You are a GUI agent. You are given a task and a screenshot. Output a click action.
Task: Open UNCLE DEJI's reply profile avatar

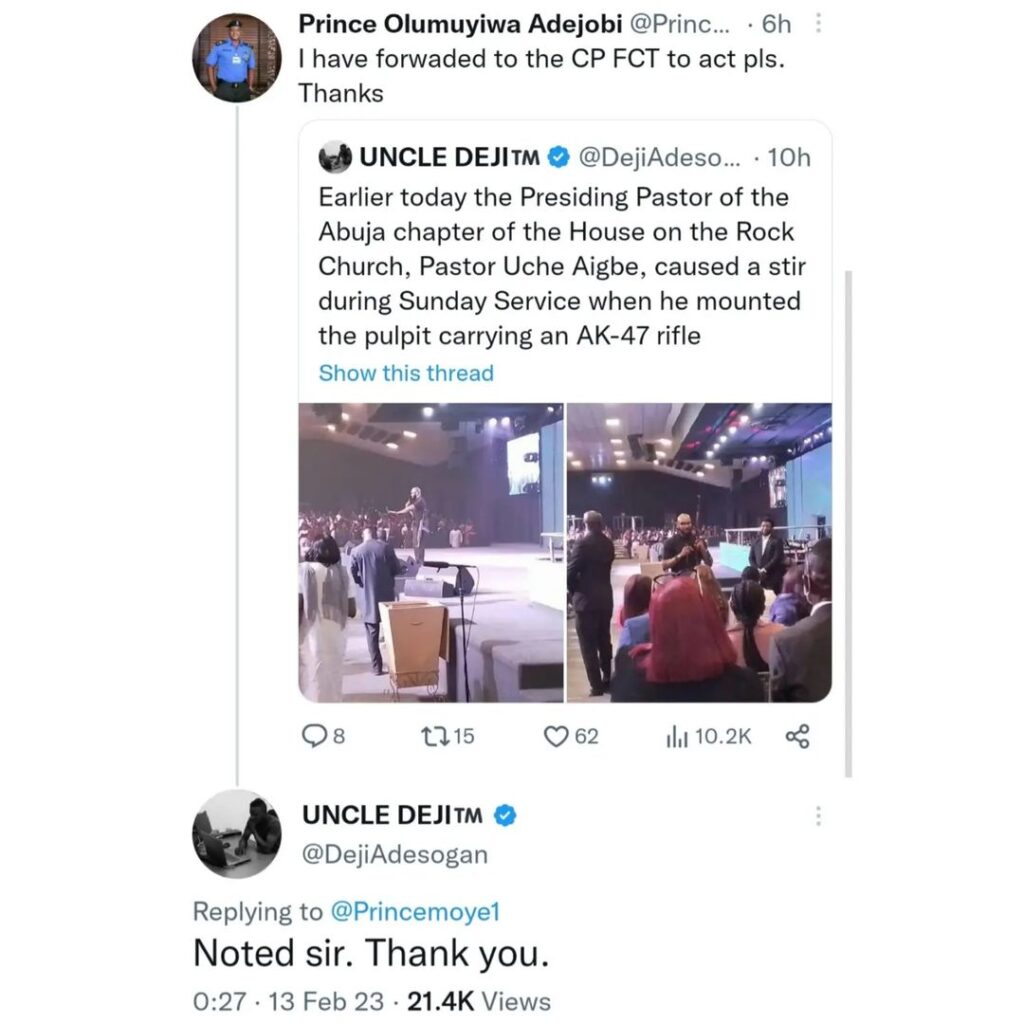(238, 834)
